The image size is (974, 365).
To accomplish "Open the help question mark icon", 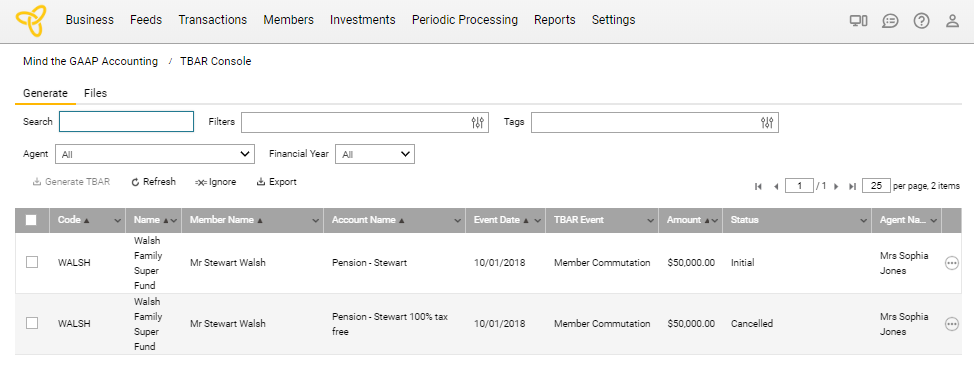I will point(921,21).
